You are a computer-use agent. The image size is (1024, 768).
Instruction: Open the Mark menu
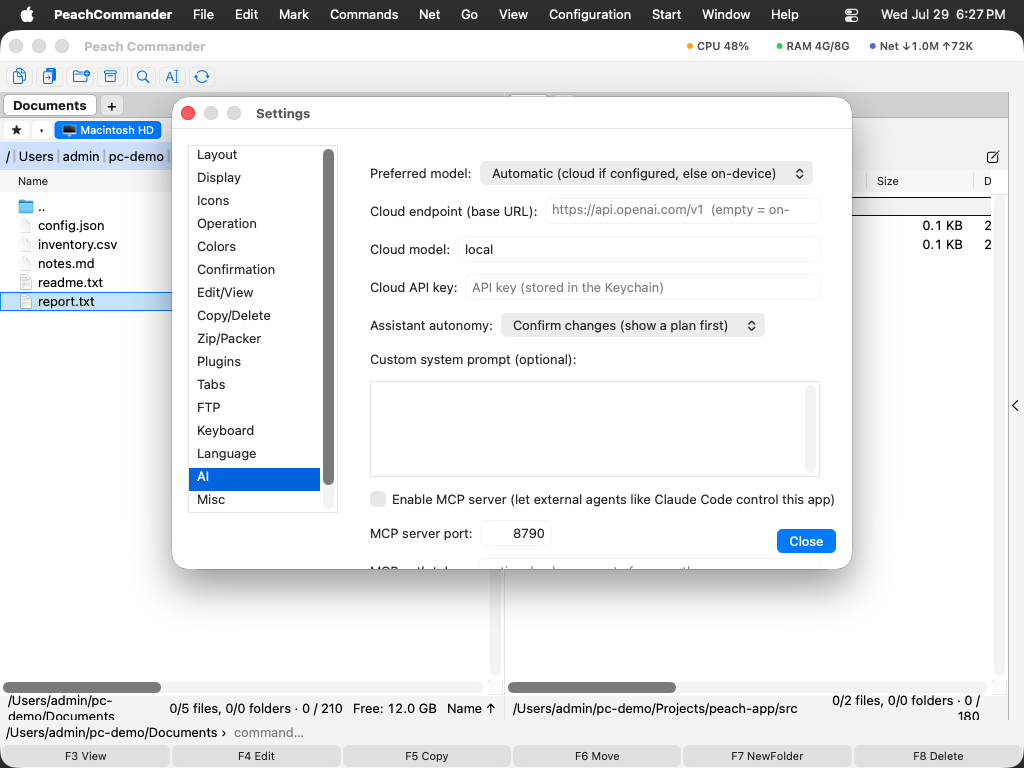(x=294, y=14)
